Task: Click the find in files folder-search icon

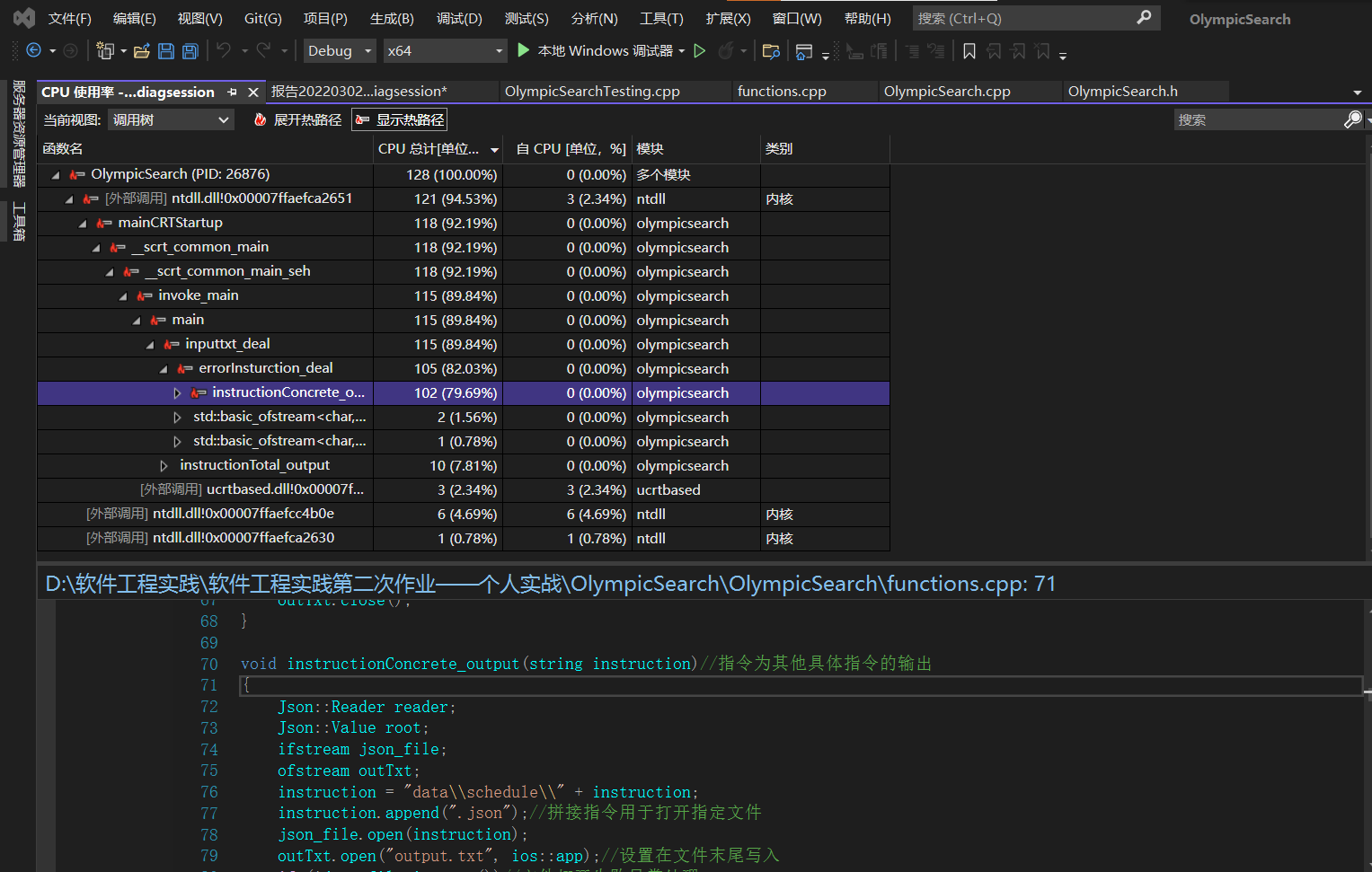Action: (771, 51)
